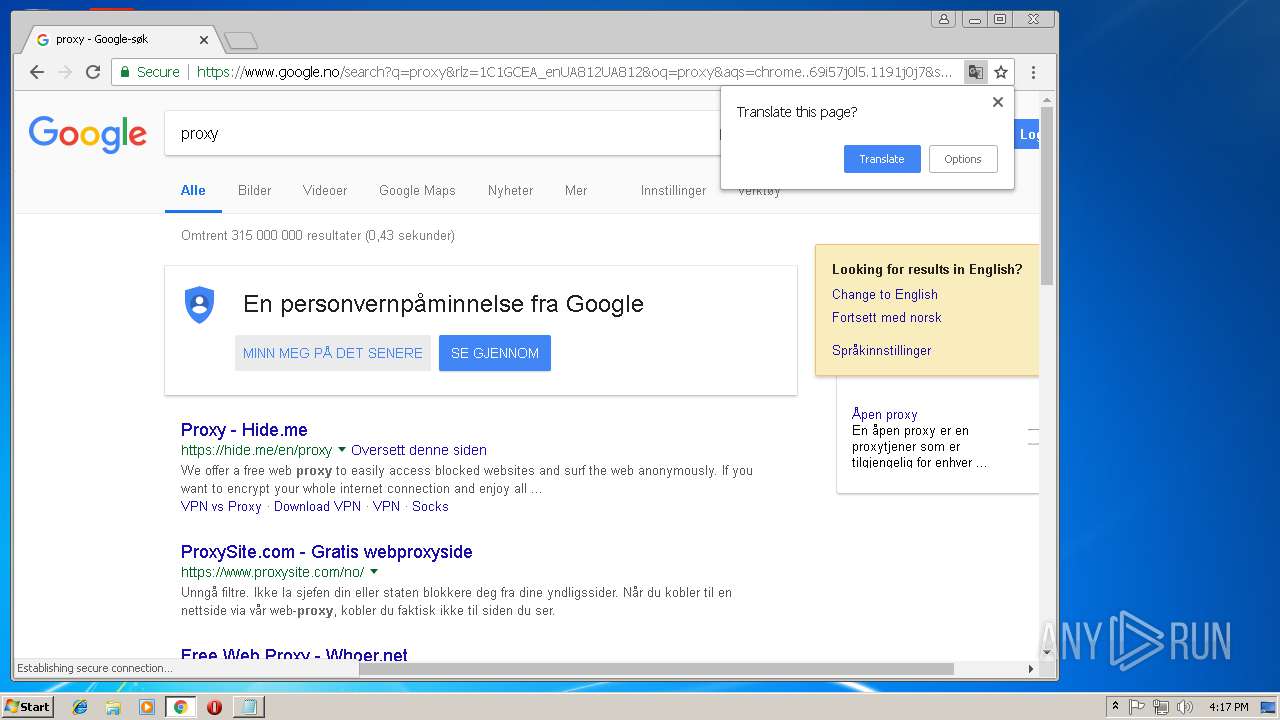Click the search box containing proxy

[x=440, y=133]
